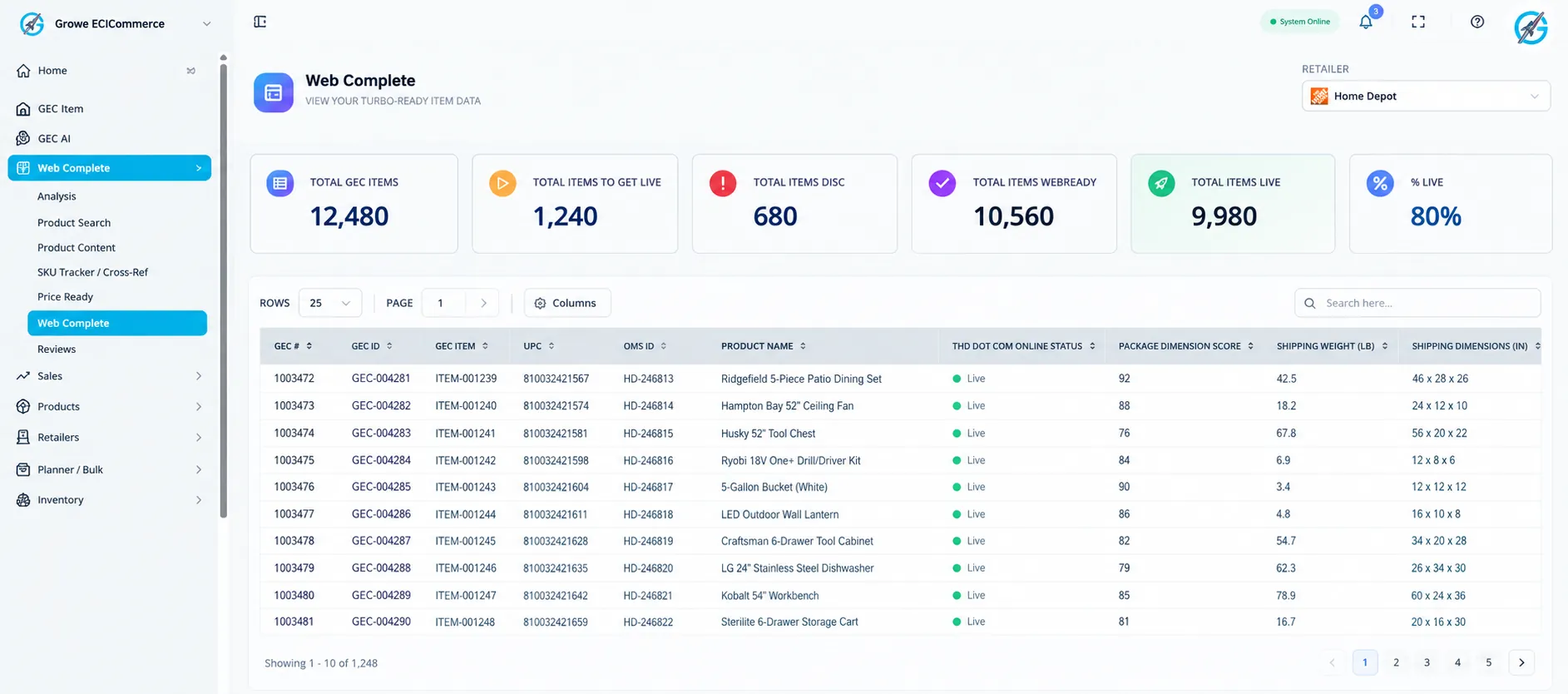Screen dimensions: 1568x694
Task: Click the % Live percent icon
Action: pos(1380,183)
